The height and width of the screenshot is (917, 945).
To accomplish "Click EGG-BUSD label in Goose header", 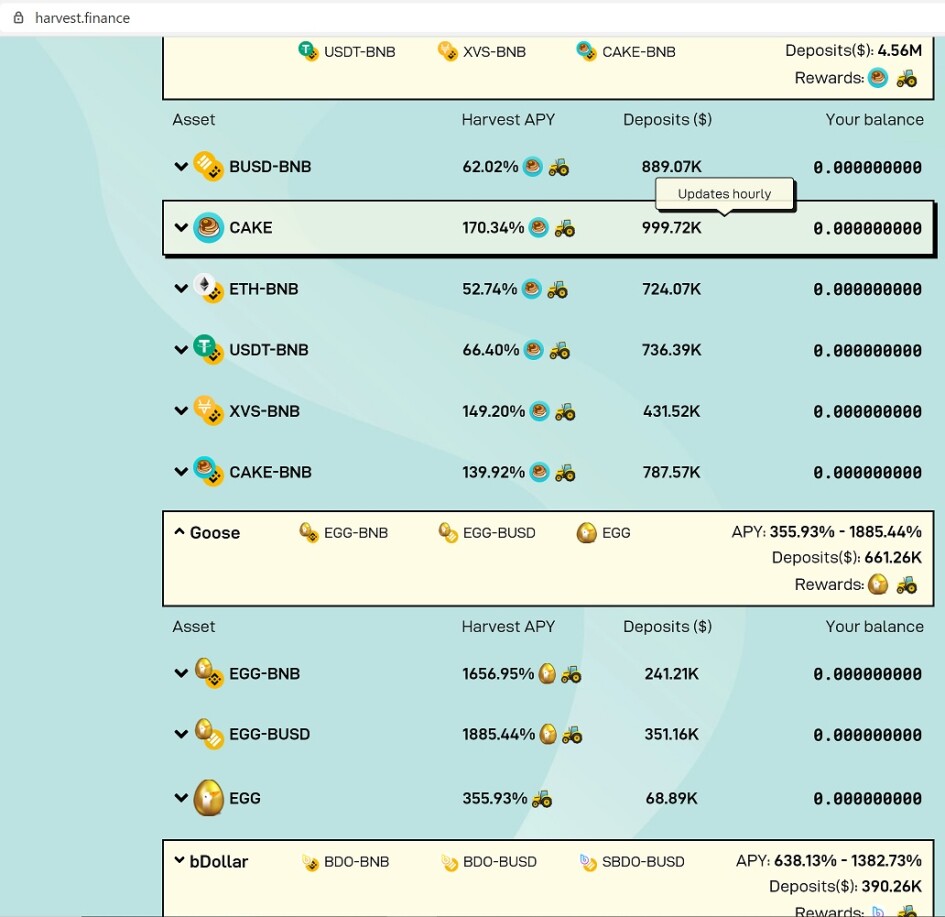I will click(498, 533).
